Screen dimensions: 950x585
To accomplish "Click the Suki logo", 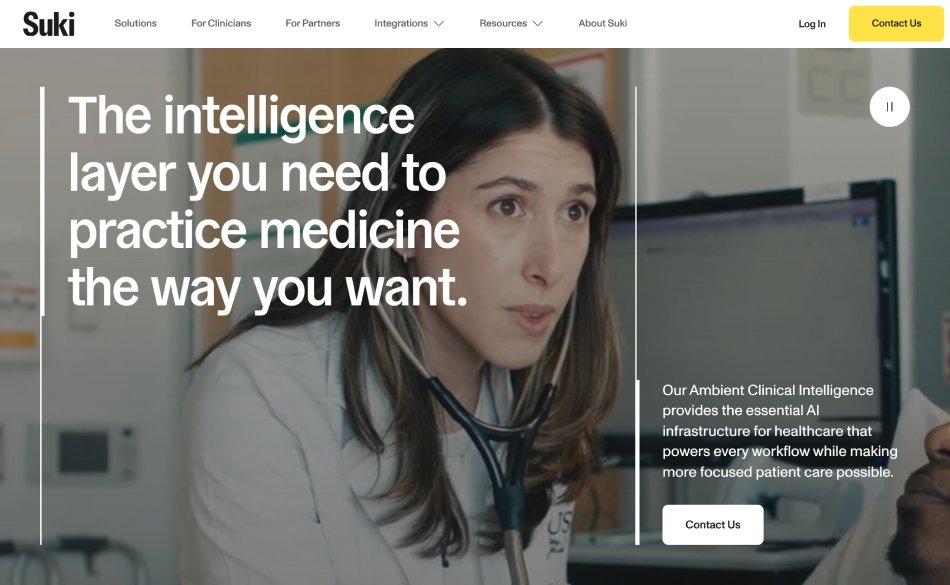I will [x=48, y=24].
